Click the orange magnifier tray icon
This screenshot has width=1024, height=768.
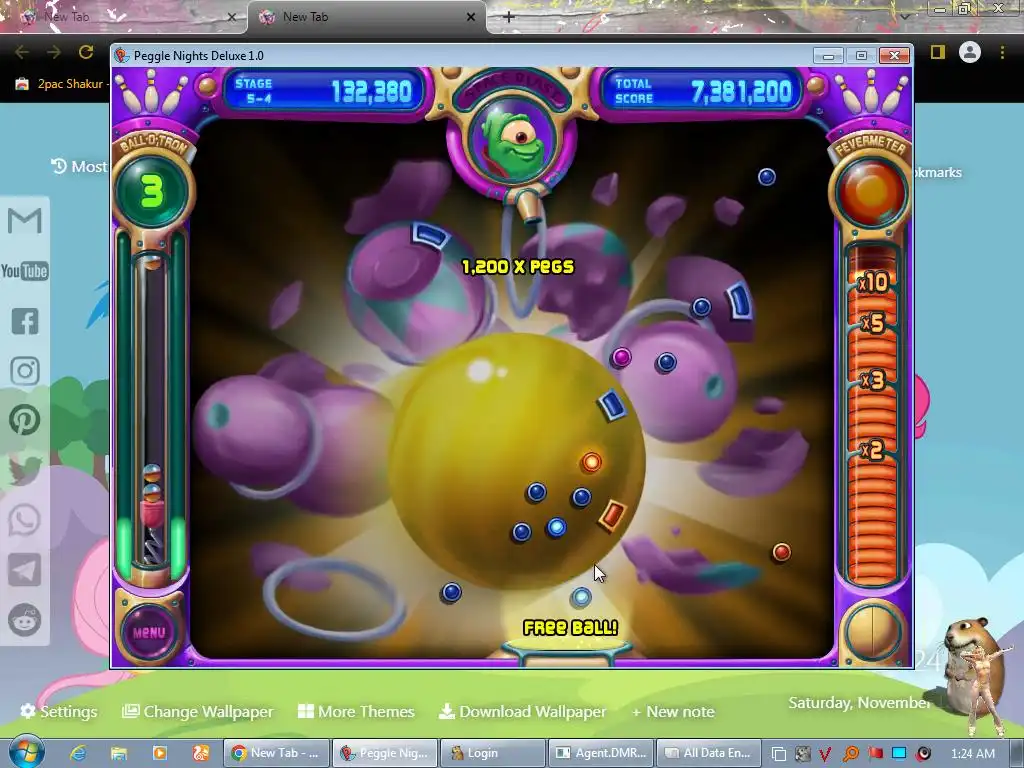(851, 754)
